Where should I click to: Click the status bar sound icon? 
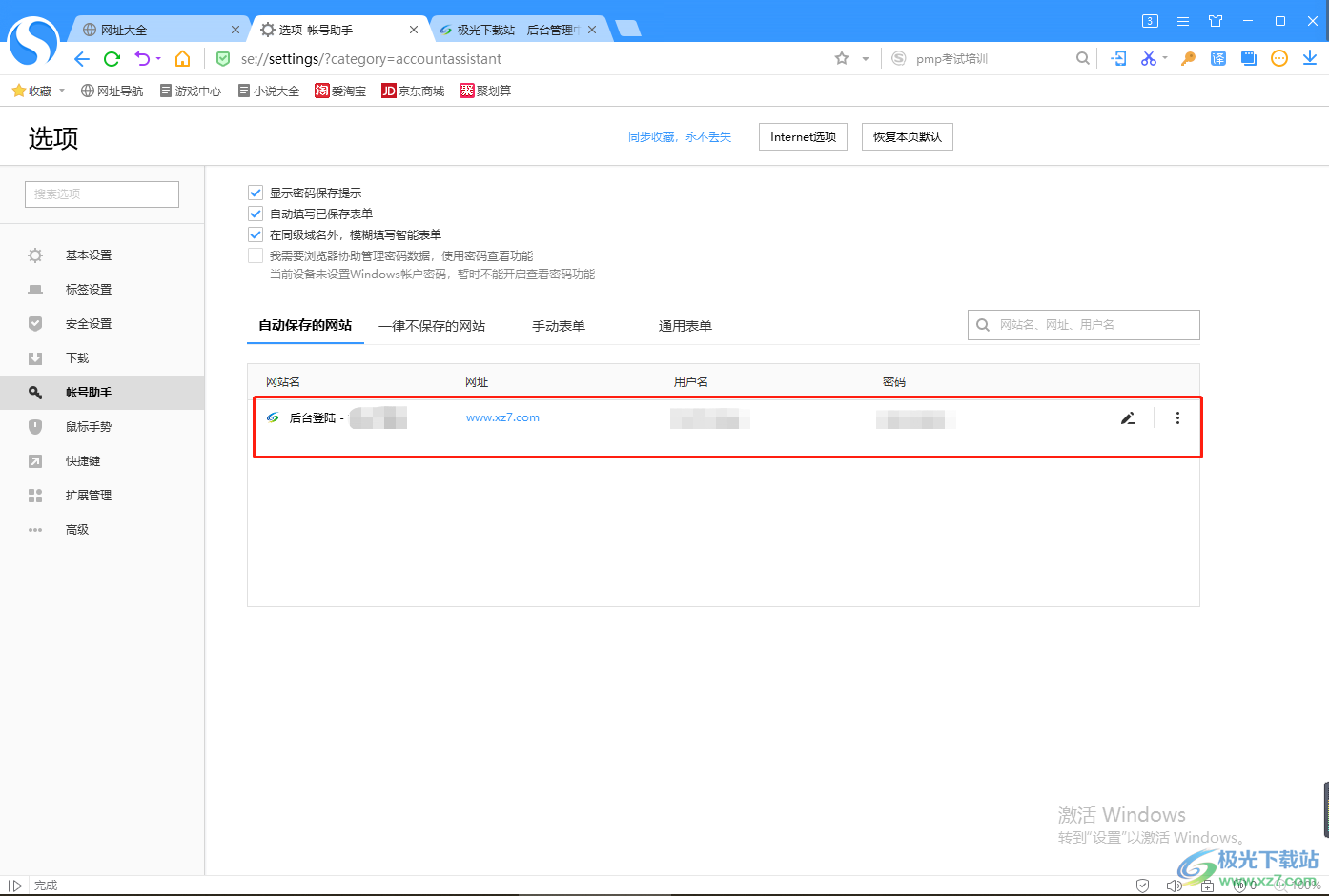(x=1174, y=886)
